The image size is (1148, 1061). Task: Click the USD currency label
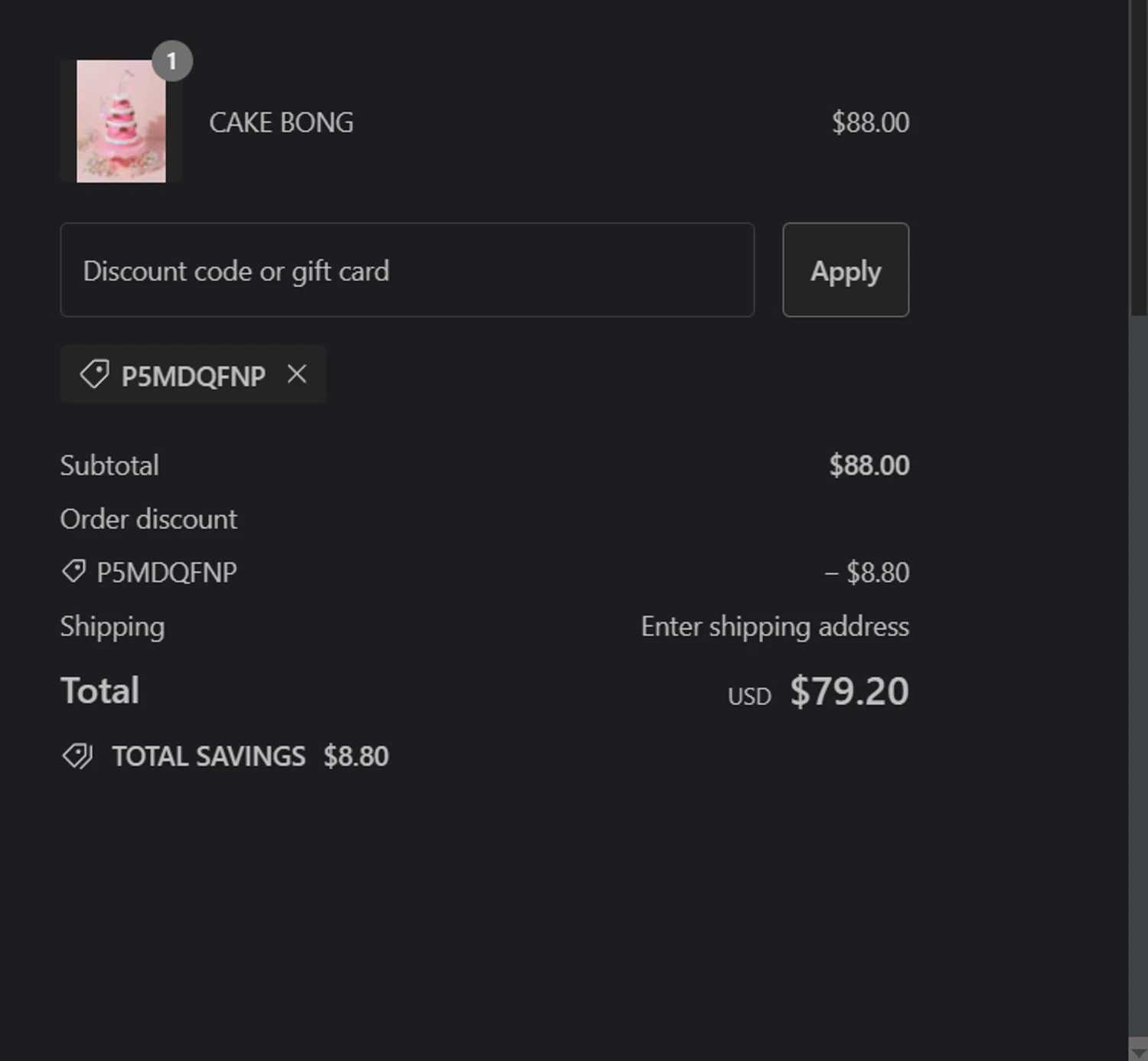(x=748, y=697)
